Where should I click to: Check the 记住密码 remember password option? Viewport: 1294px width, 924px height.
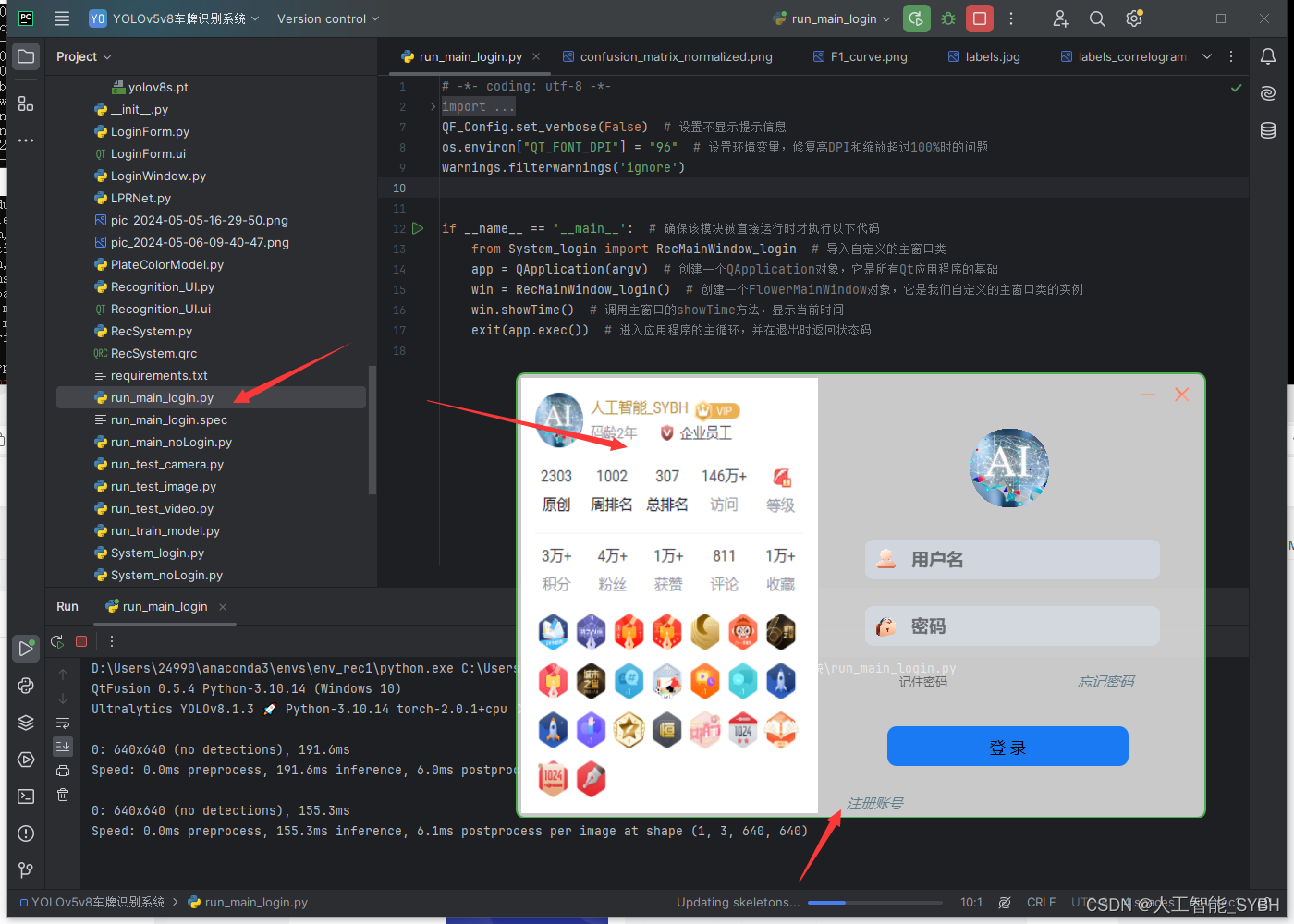point(922,682)
